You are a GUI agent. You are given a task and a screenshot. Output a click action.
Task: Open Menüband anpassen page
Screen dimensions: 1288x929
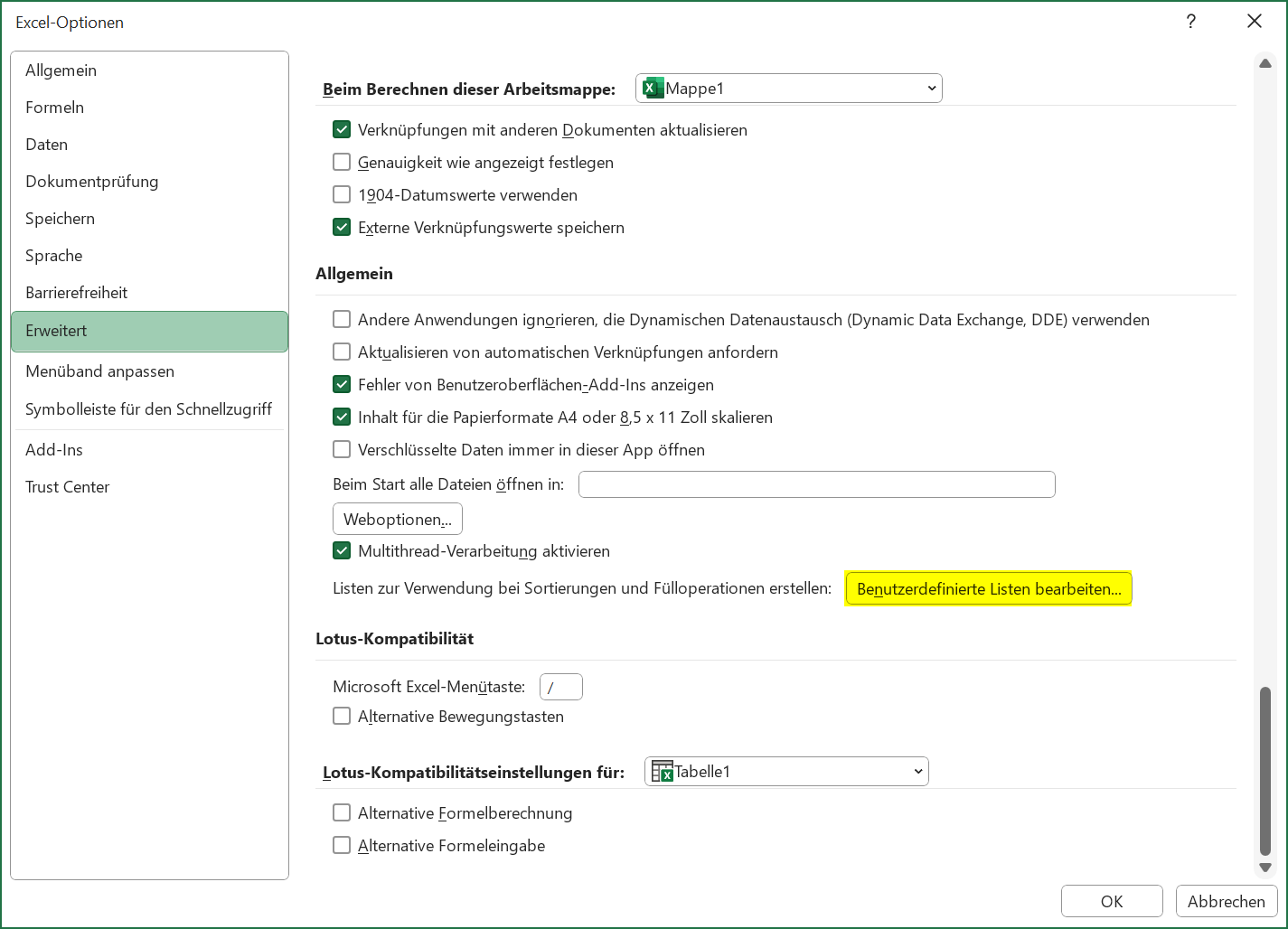tap(149, 371)
